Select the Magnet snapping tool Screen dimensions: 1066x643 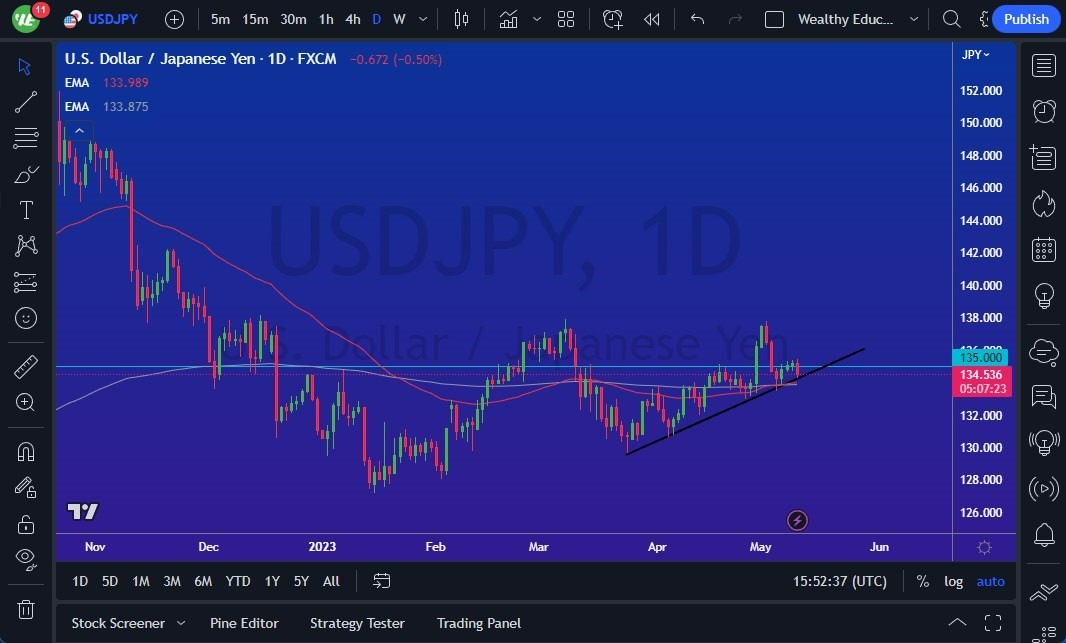point(25,451)
